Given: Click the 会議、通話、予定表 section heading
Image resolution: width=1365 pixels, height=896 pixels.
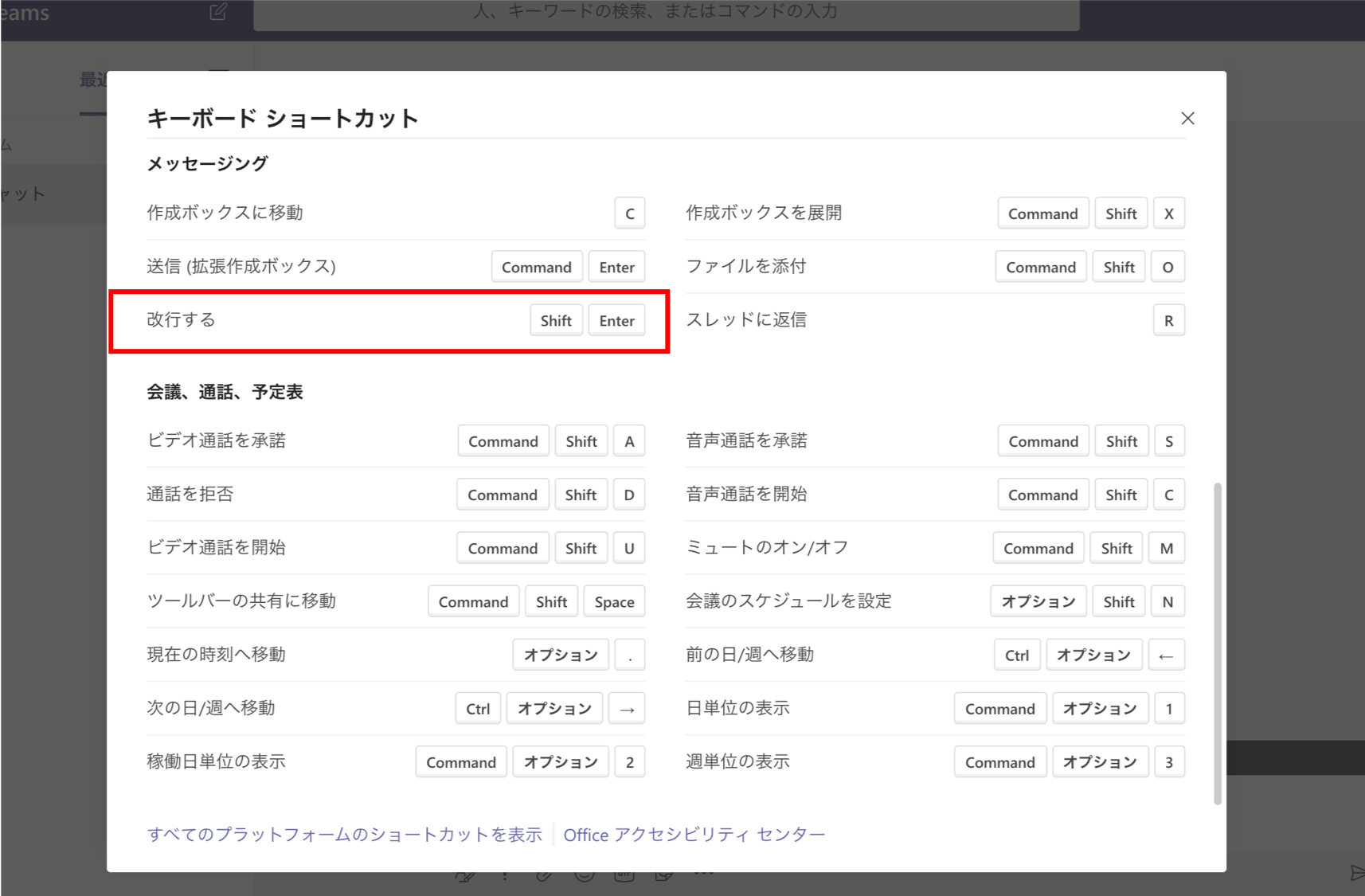Looking at the screenshot, I should (225, 392).
